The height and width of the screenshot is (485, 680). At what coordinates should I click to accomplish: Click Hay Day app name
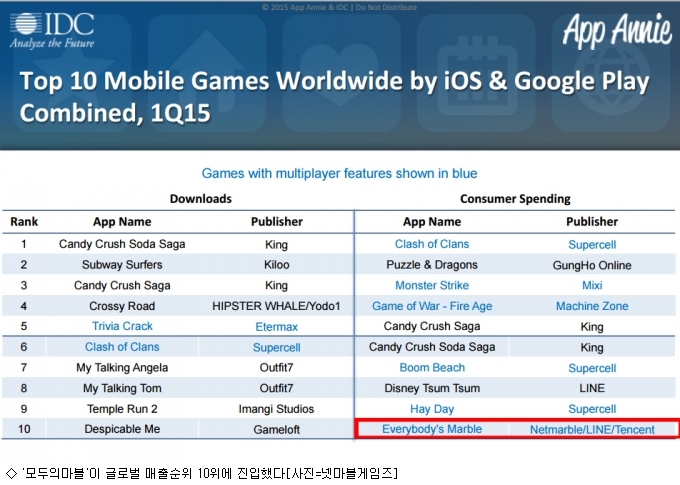[432, 409]
